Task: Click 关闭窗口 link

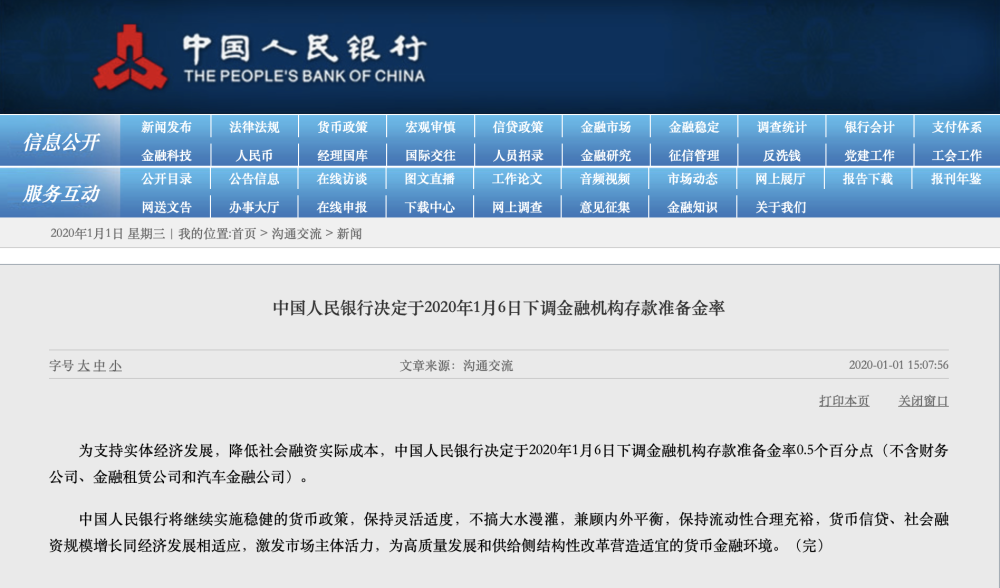Action: (923, 401)
